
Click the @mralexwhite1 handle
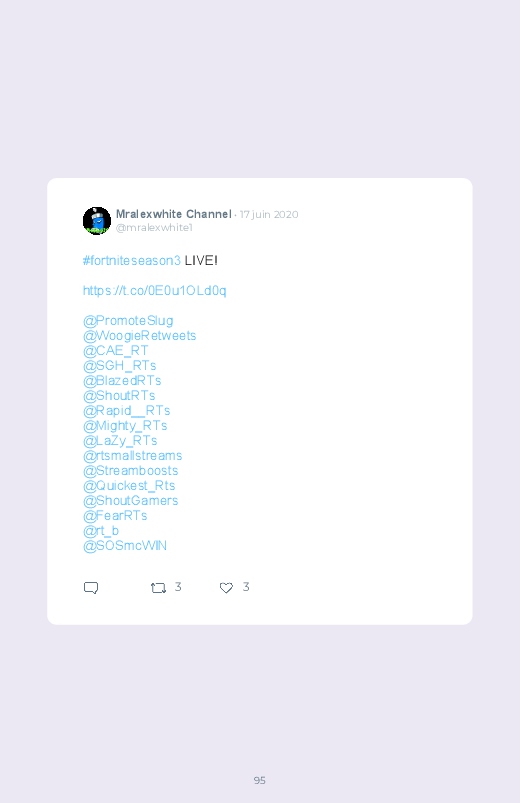tap(154, 227)
